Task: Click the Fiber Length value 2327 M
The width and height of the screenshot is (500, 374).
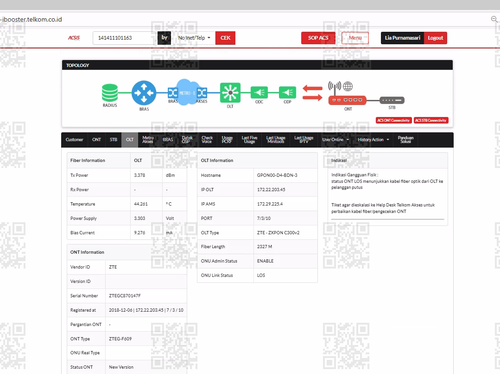Action: click(265, 247)
